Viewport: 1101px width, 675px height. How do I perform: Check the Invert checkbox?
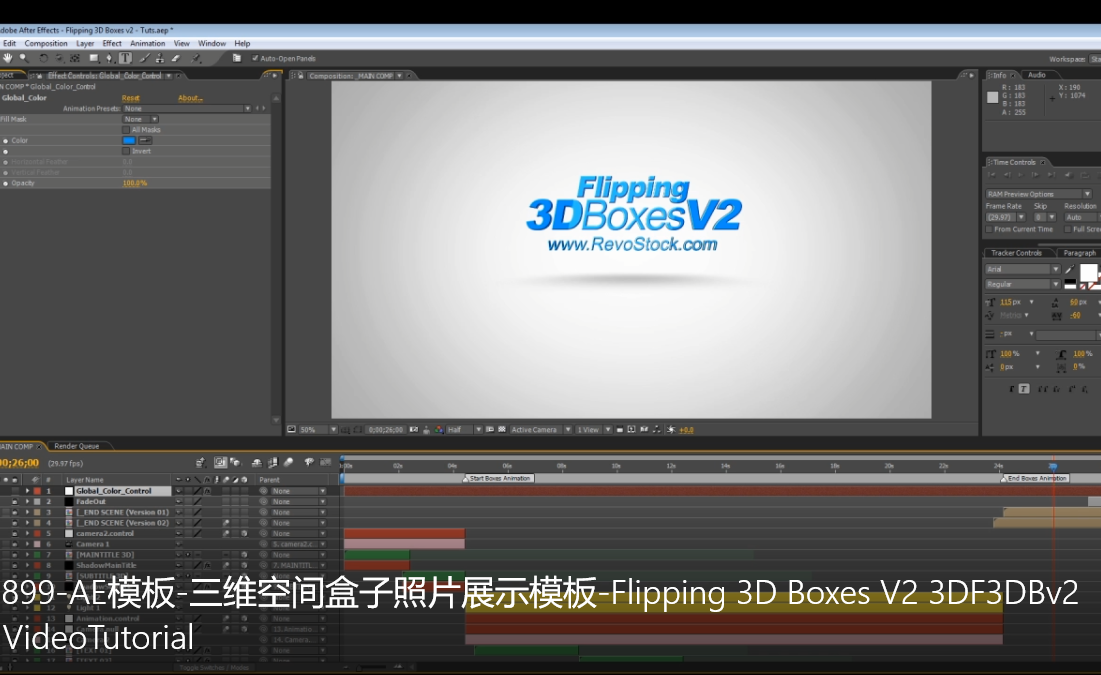[126, 151]
